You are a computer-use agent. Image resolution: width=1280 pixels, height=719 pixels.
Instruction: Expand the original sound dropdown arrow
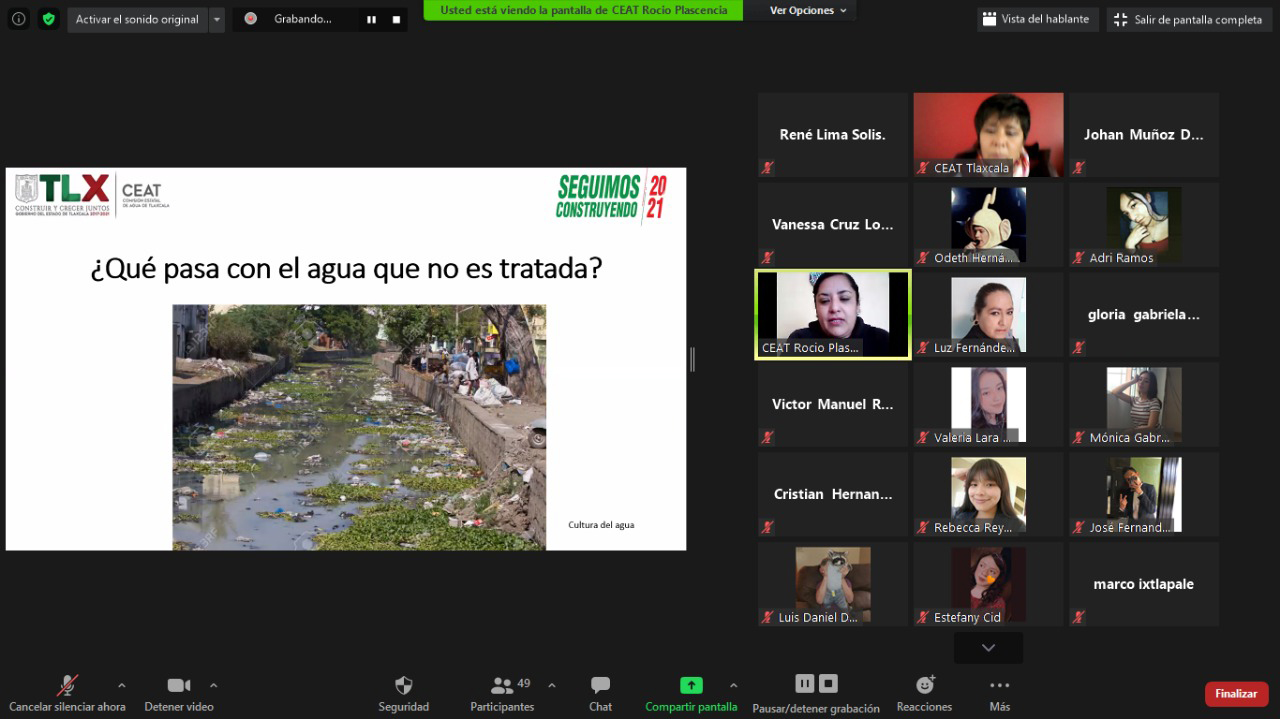point(217,19)
